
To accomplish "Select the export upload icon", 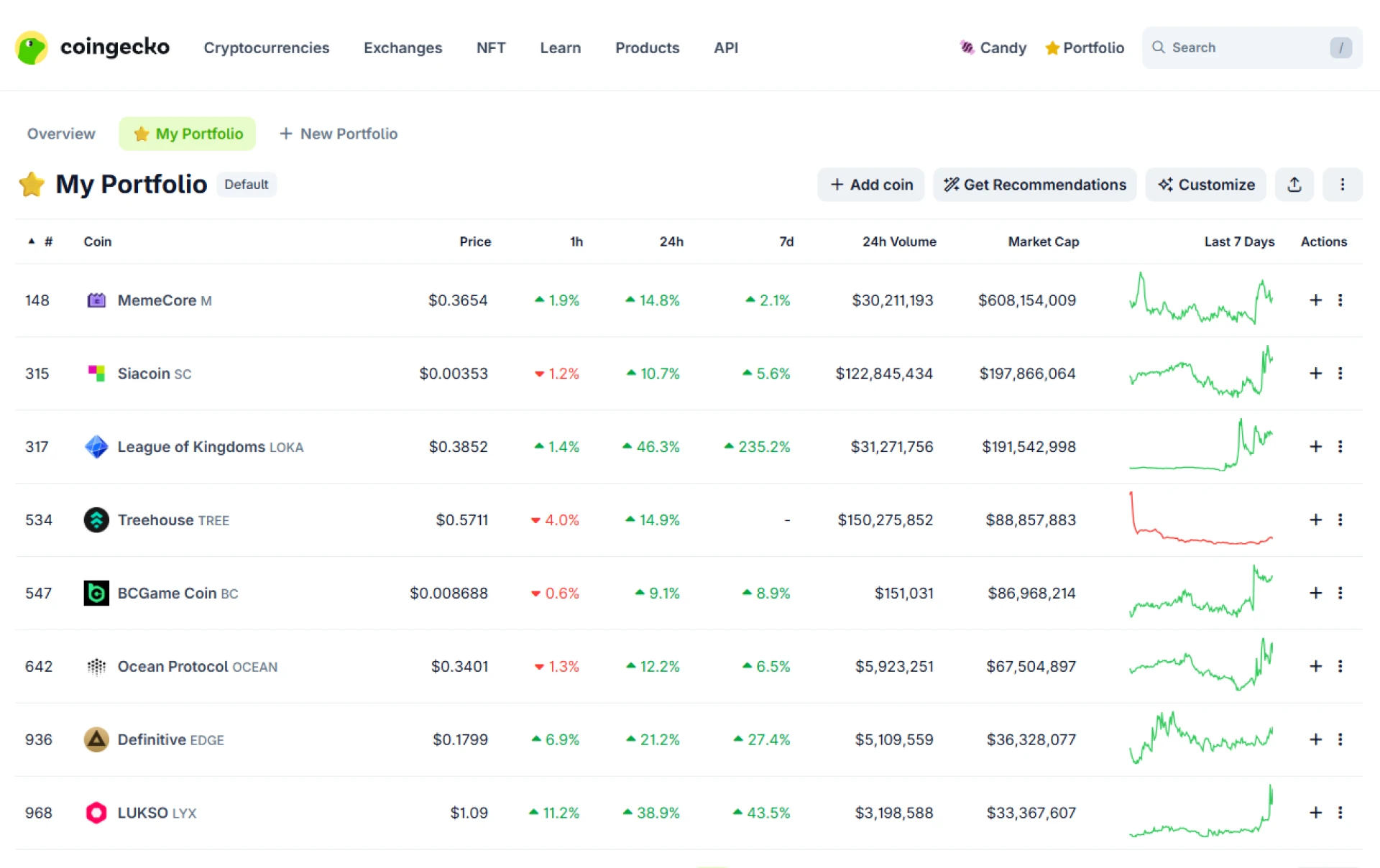I will point(1294,185).
